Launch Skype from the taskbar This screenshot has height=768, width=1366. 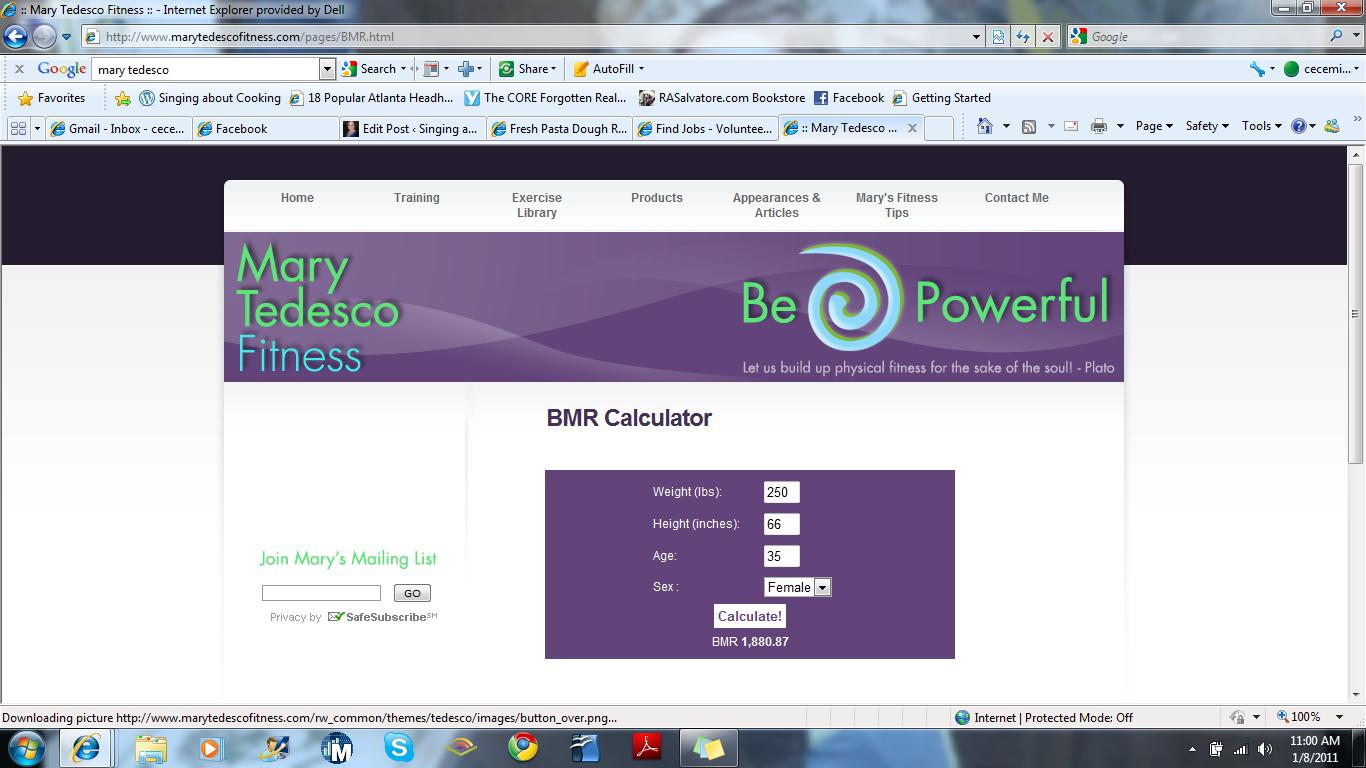398,747
